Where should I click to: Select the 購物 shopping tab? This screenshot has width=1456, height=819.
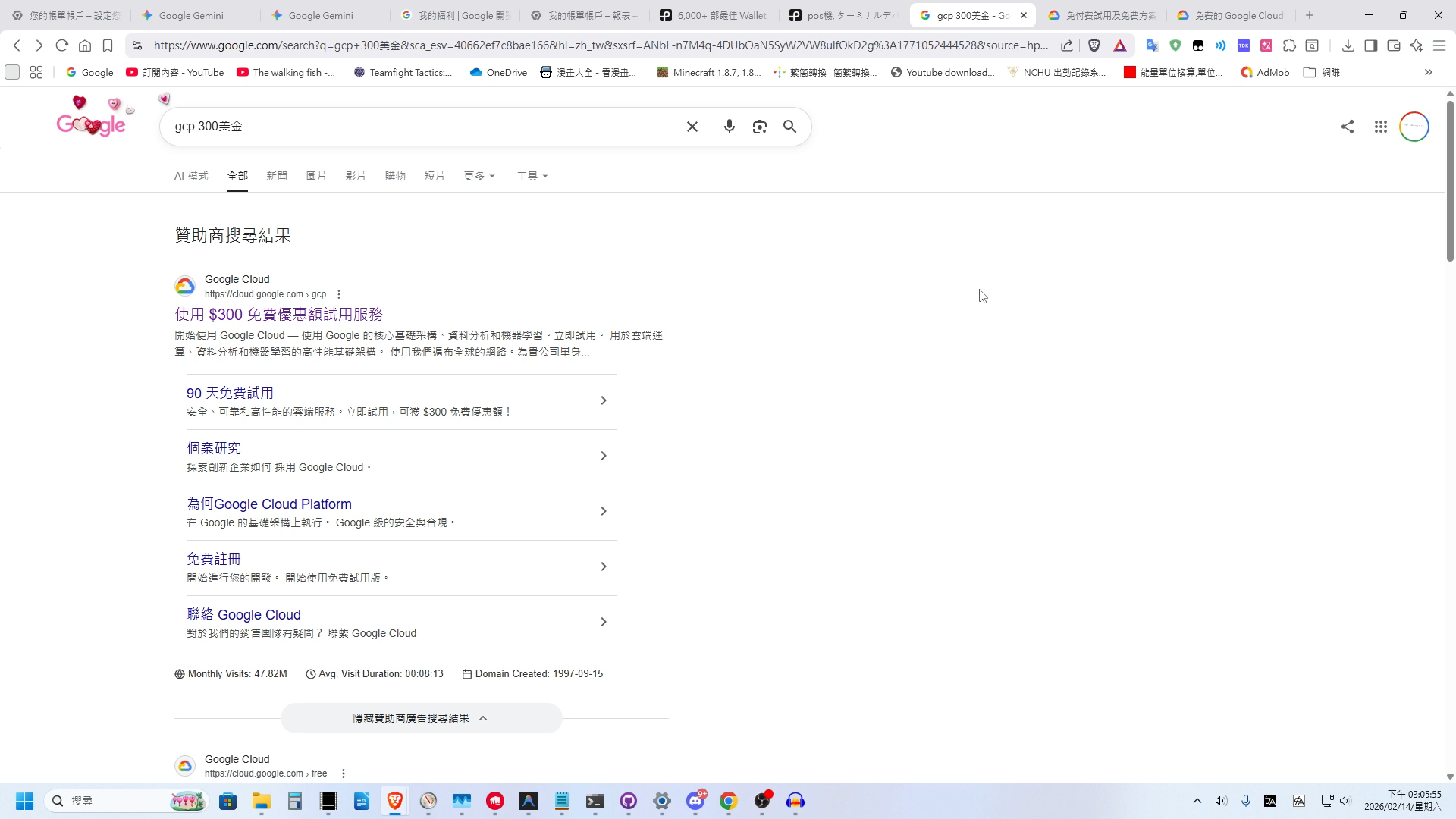(395, 176)
